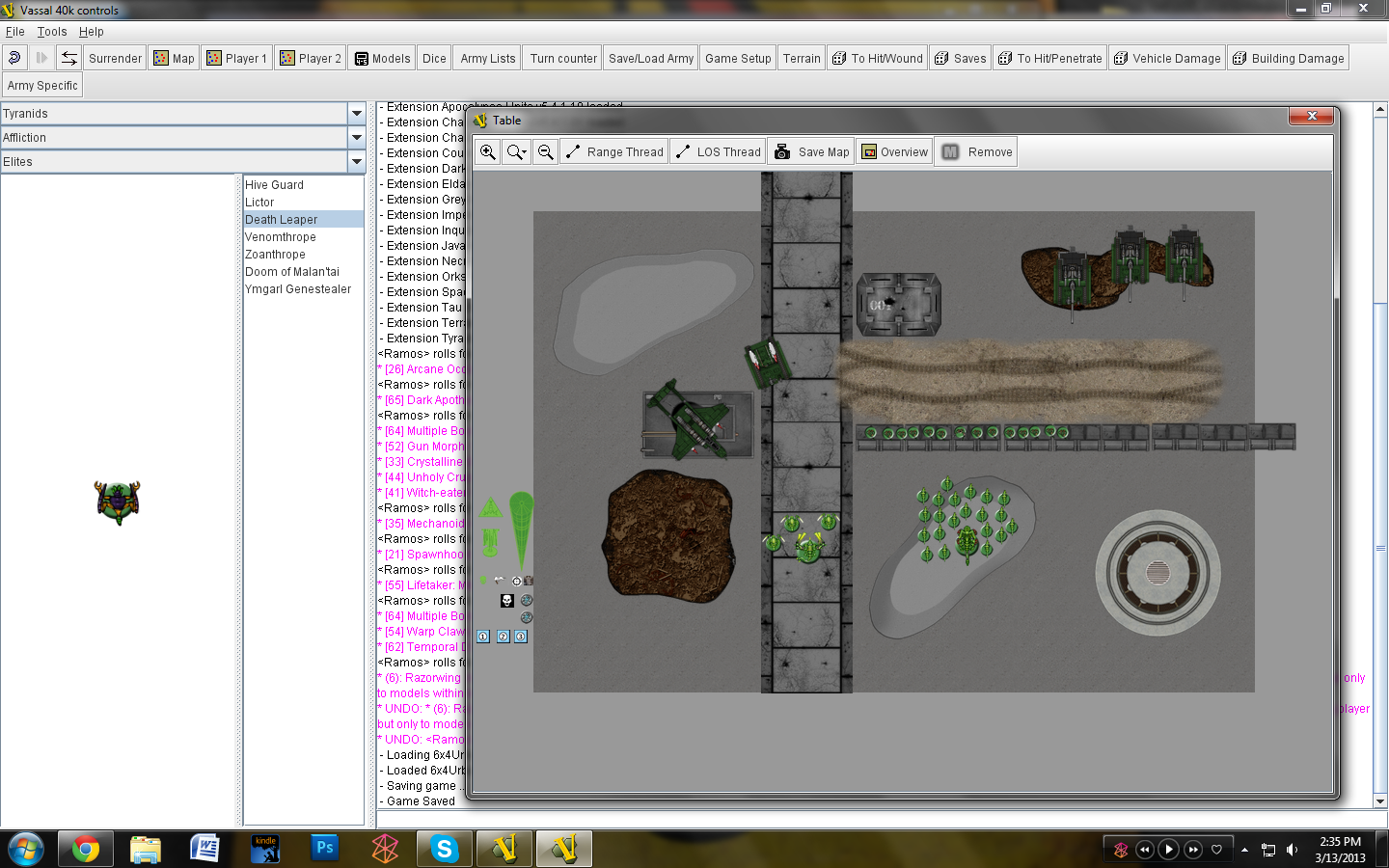Open Army Lists
The width and height of the screenshot is (1389, 868).
tap(488, 58)
